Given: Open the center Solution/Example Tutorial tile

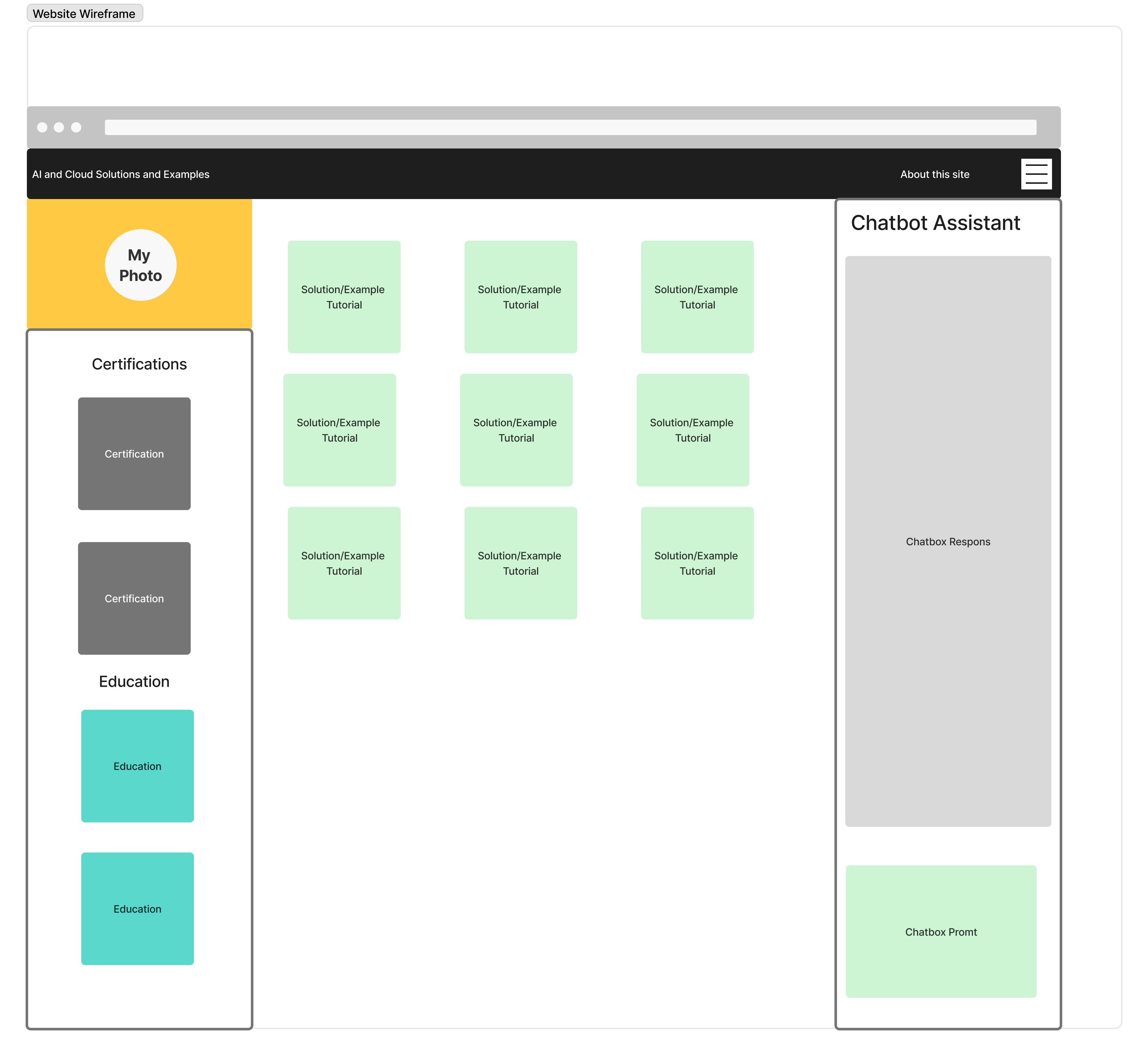Looking at the screenshot, I should pyautogui.click(x=516, y=430).
